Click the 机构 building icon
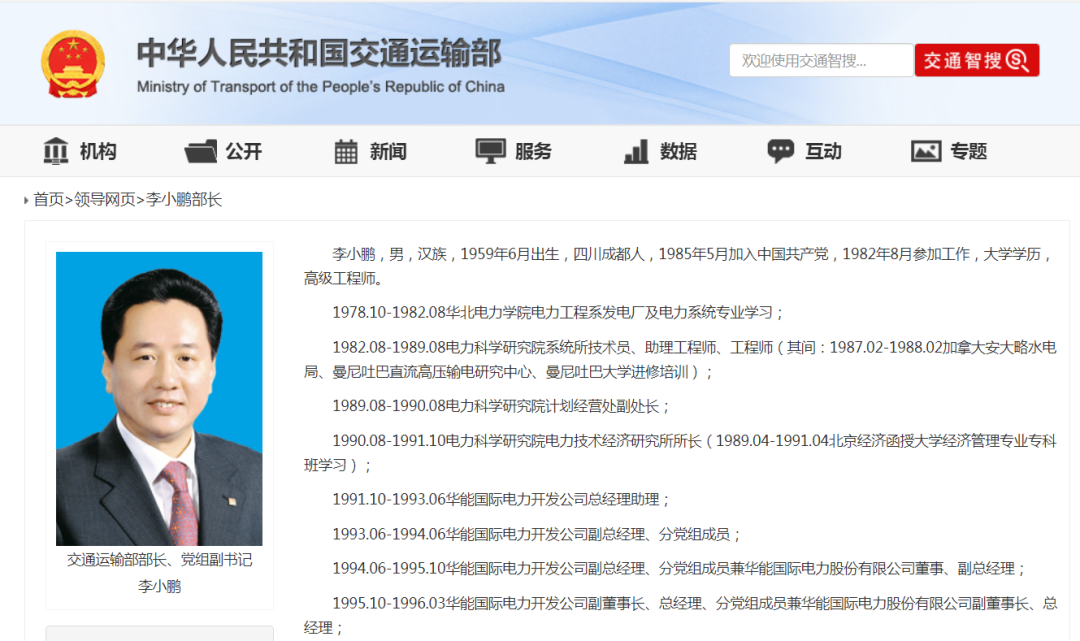The image size is (1080, 641). pos(56,151)
